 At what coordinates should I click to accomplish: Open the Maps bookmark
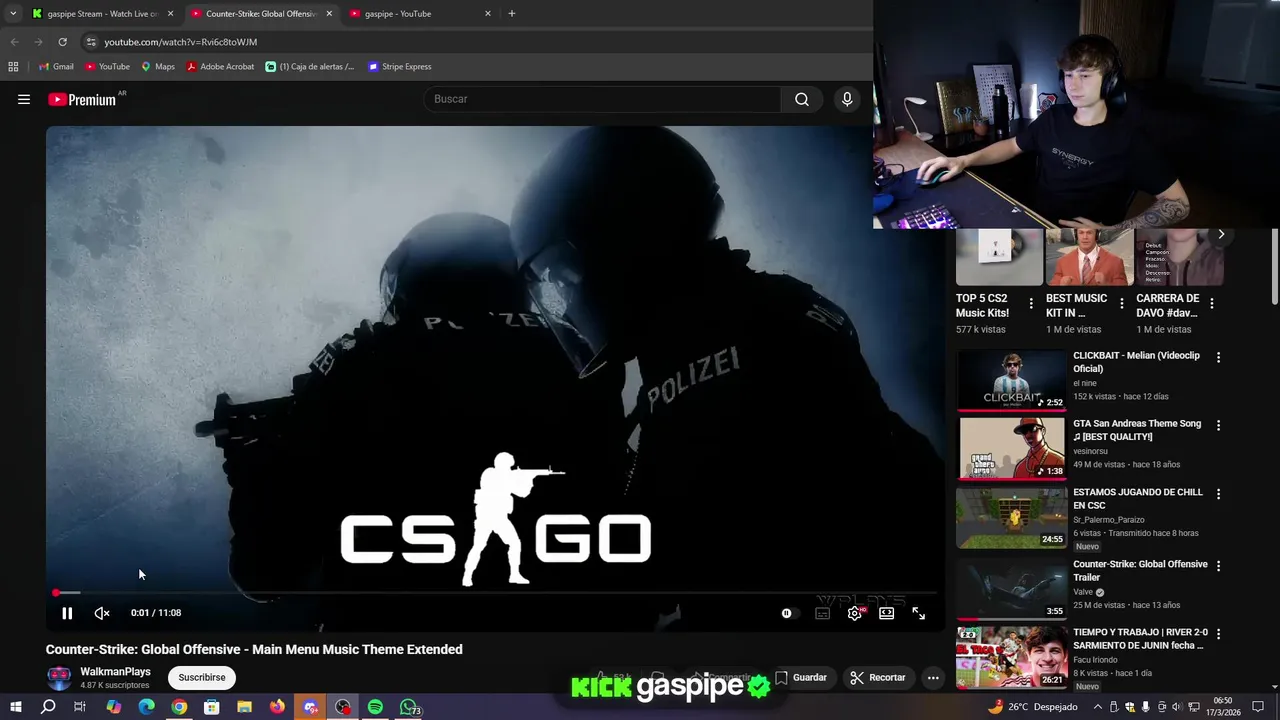tap(158, 67)
